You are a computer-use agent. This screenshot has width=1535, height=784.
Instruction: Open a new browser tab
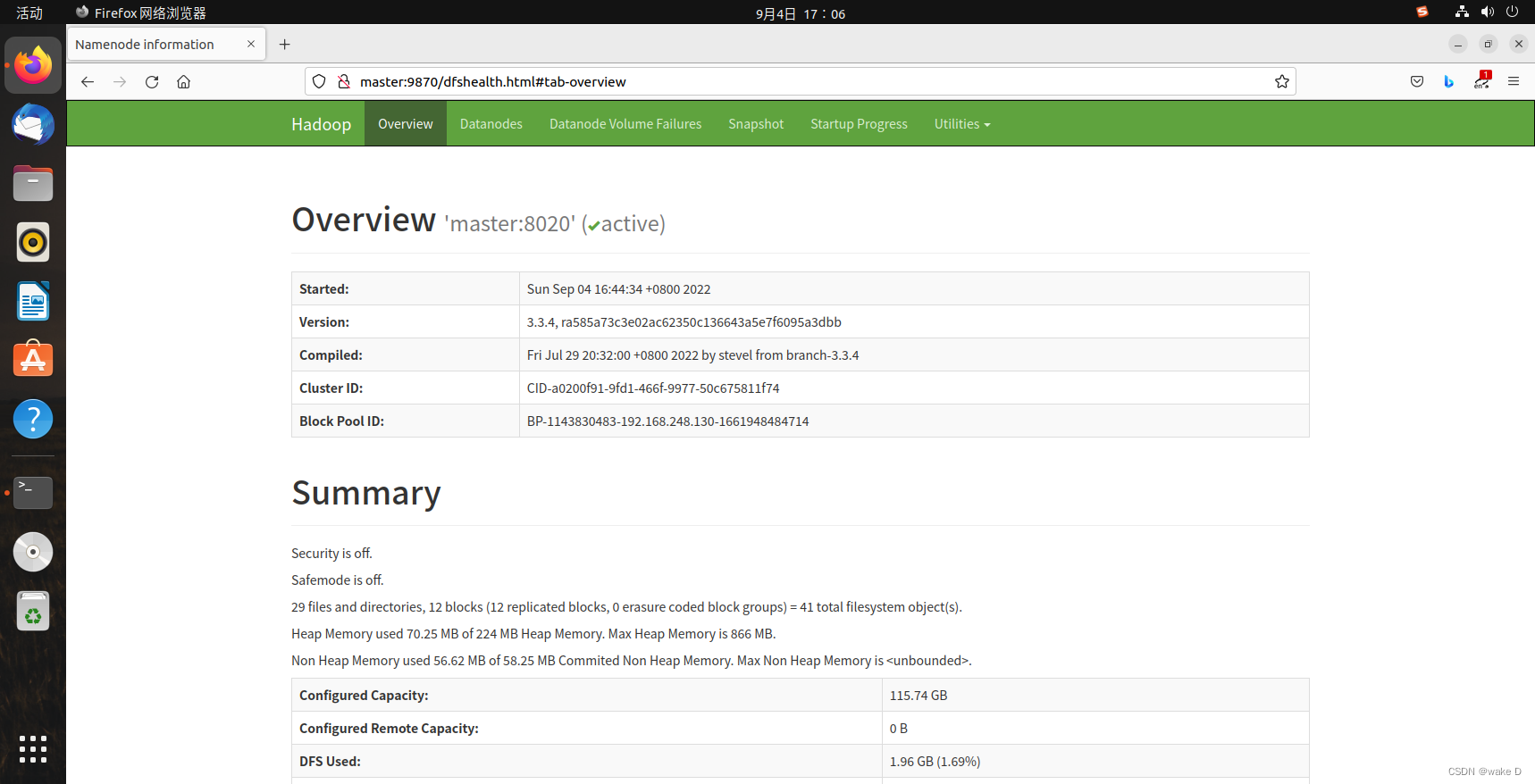pos(285,44)
